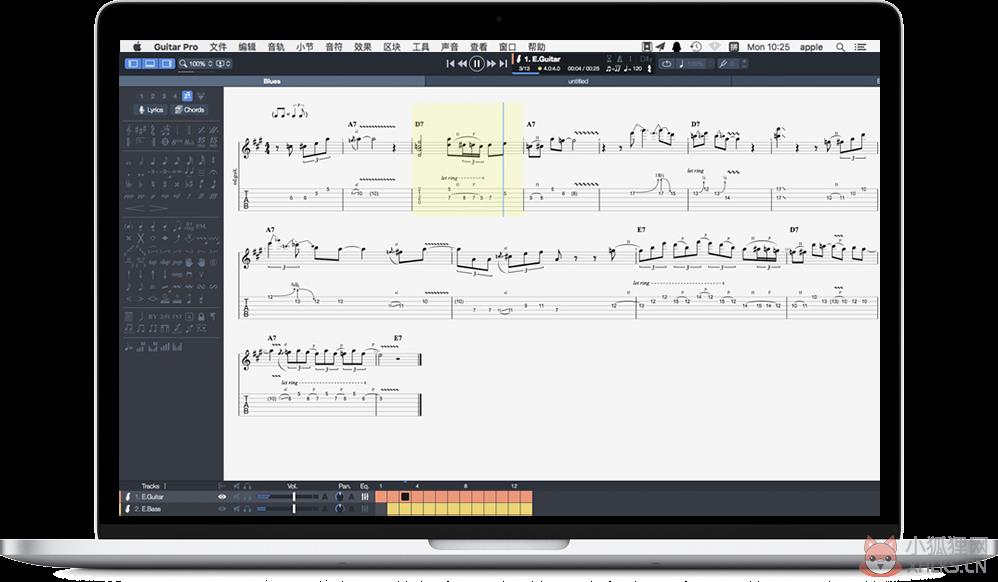Mute the E.Bass track

pyautogui.click(x=237, y=509)
